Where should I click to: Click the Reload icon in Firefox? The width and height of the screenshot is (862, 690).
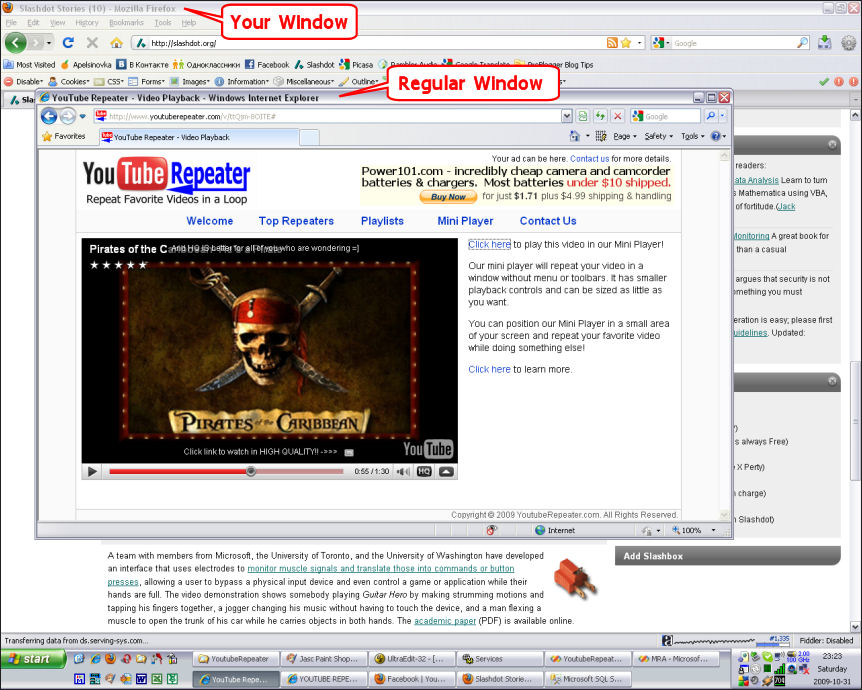pyautogui.click(x=68, y=44)
